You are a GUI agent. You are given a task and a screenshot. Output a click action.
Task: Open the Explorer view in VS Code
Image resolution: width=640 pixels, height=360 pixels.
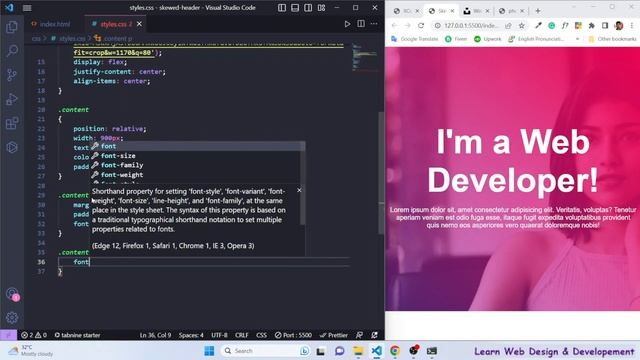(x=12, y=27)
